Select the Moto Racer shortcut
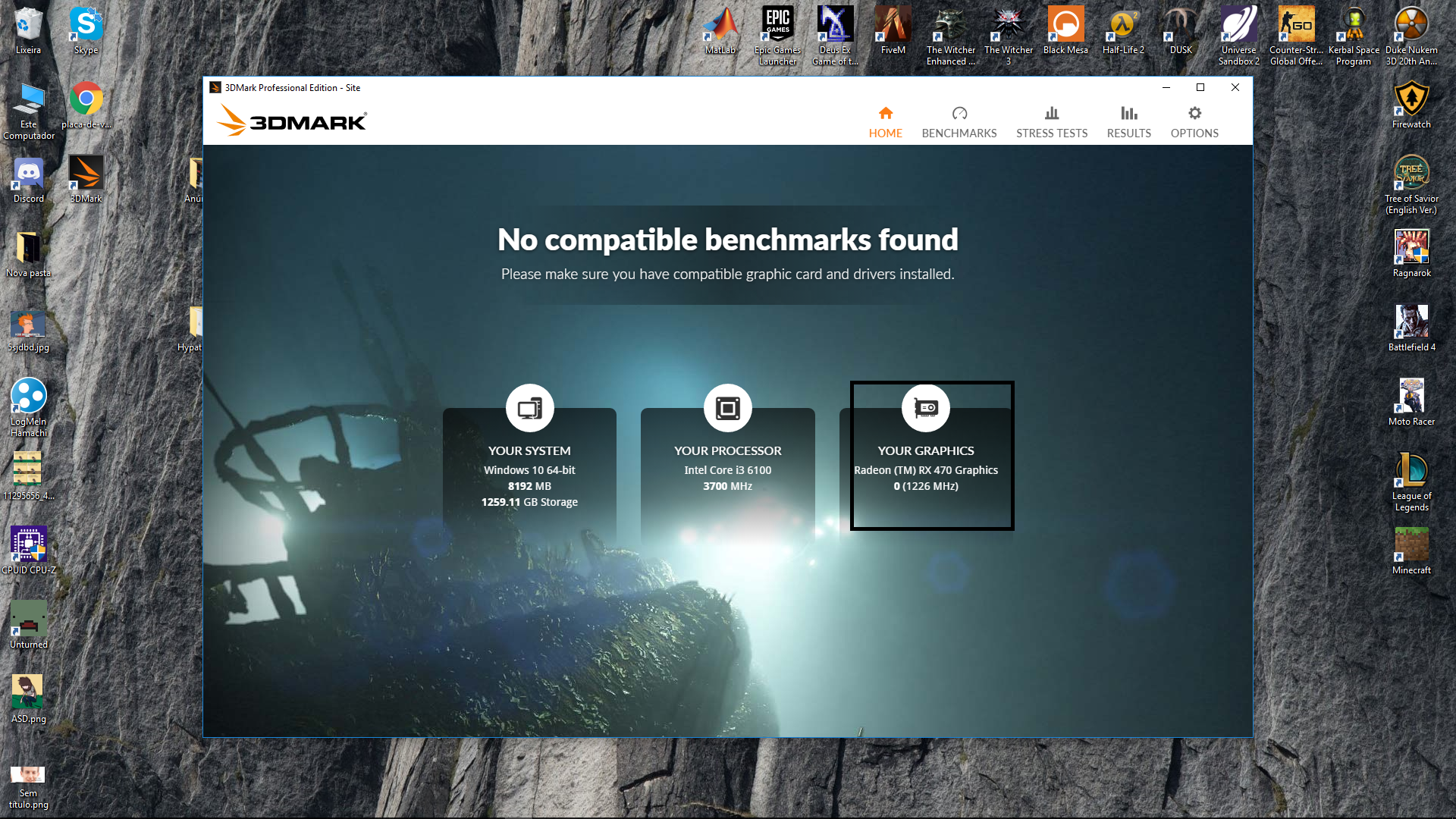The width and height of the screenshot is (1456, 819). pyautogui.click(x=1411, y=403)
